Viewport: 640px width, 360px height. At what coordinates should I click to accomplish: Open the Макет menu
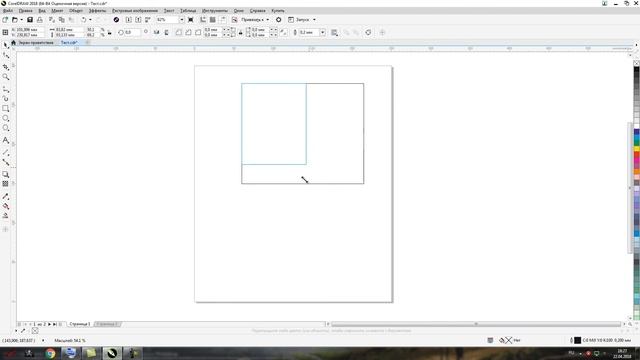(x=57, y=11)
